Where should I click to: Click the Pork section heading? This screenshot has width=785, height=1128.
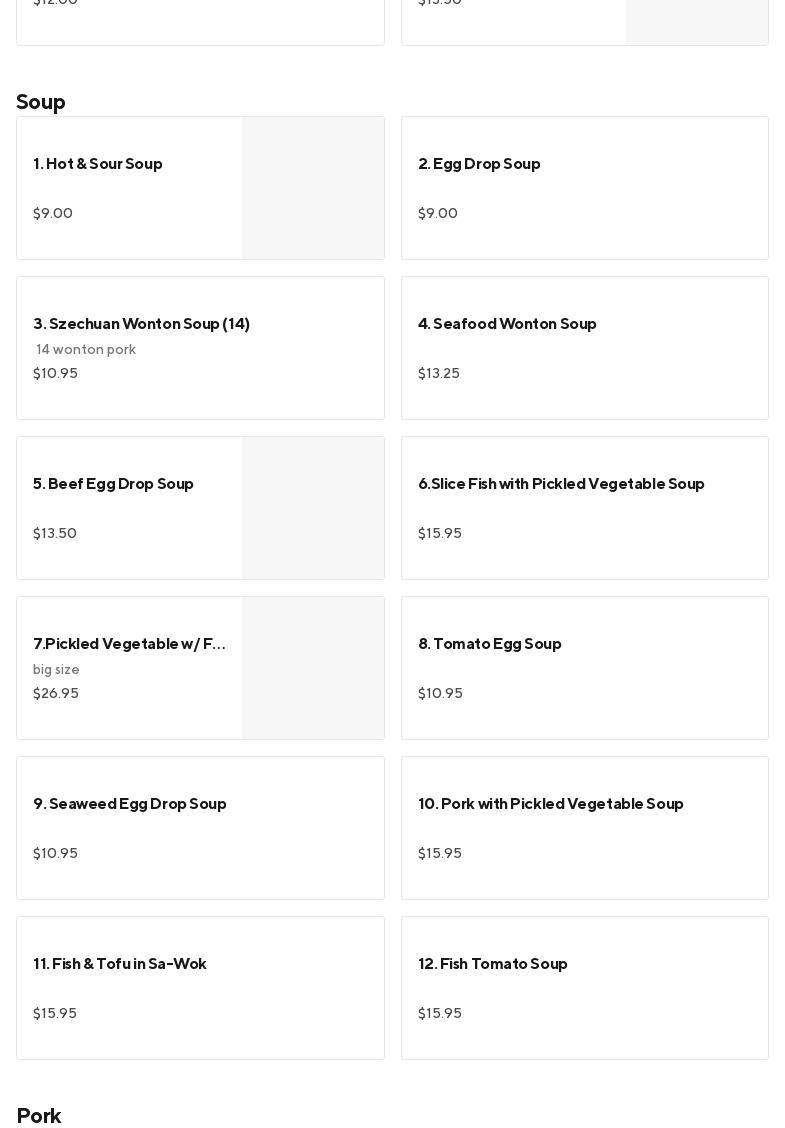(39, 1115)
